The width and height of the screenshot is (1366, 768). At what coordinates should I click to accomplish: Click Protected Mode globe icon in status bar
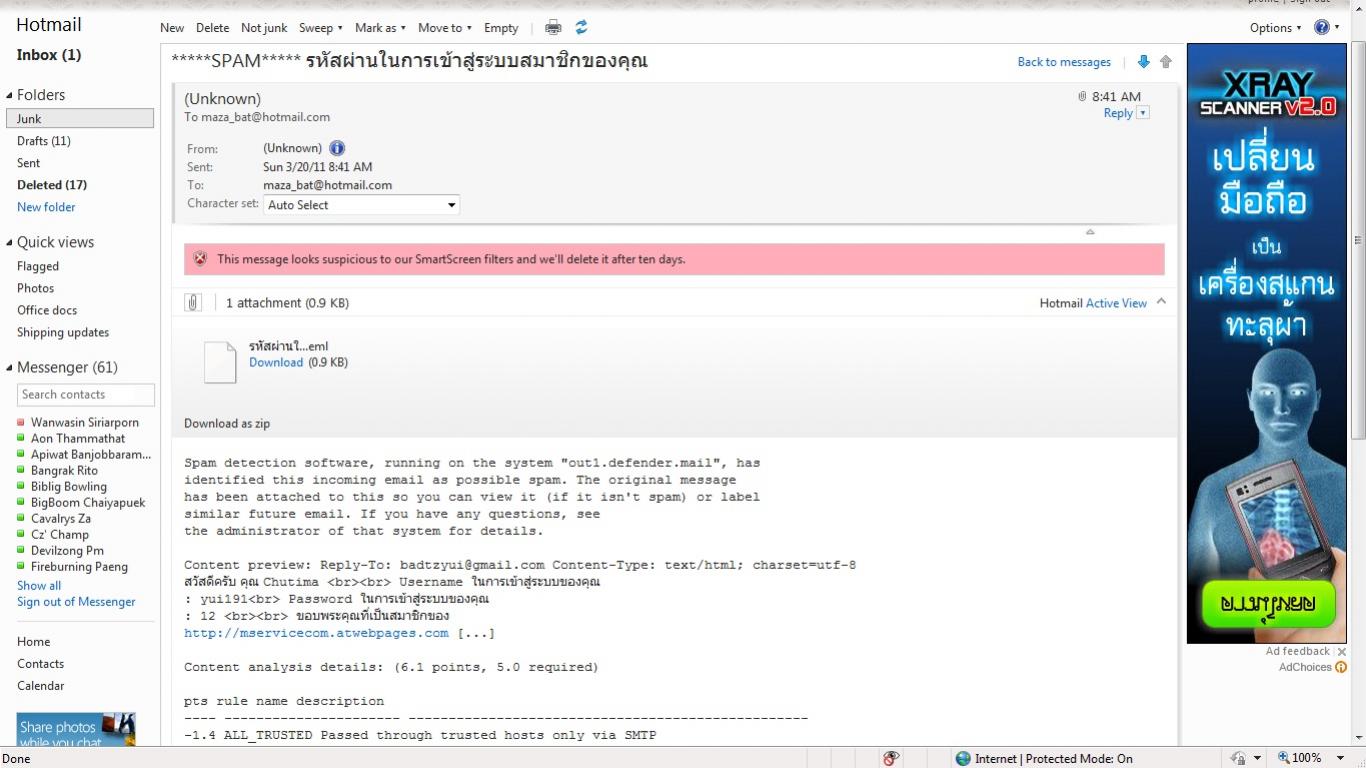[x=963, y=759]
